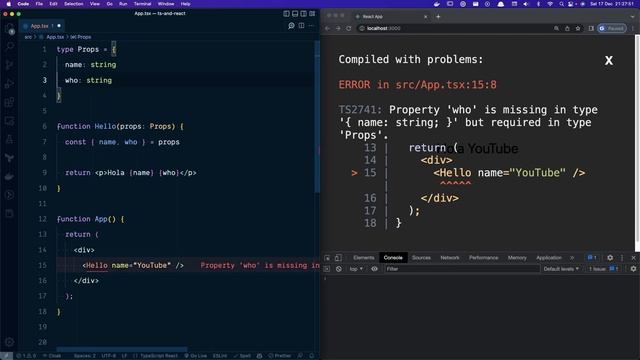Click the share icon in browser toolbar
Viewport: 640px width, 360px height.
(x=567, y=28)
